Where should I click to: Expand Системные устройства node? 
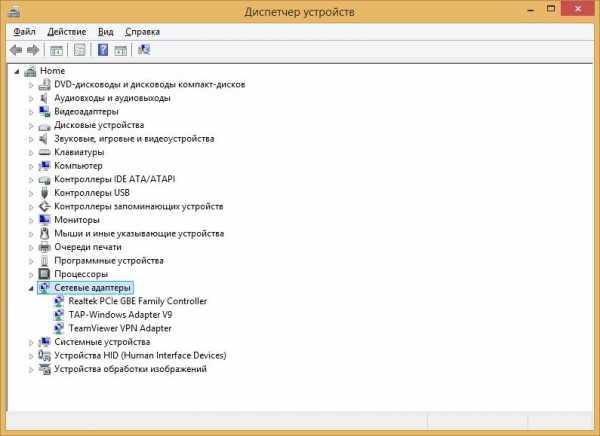[31, 342]
